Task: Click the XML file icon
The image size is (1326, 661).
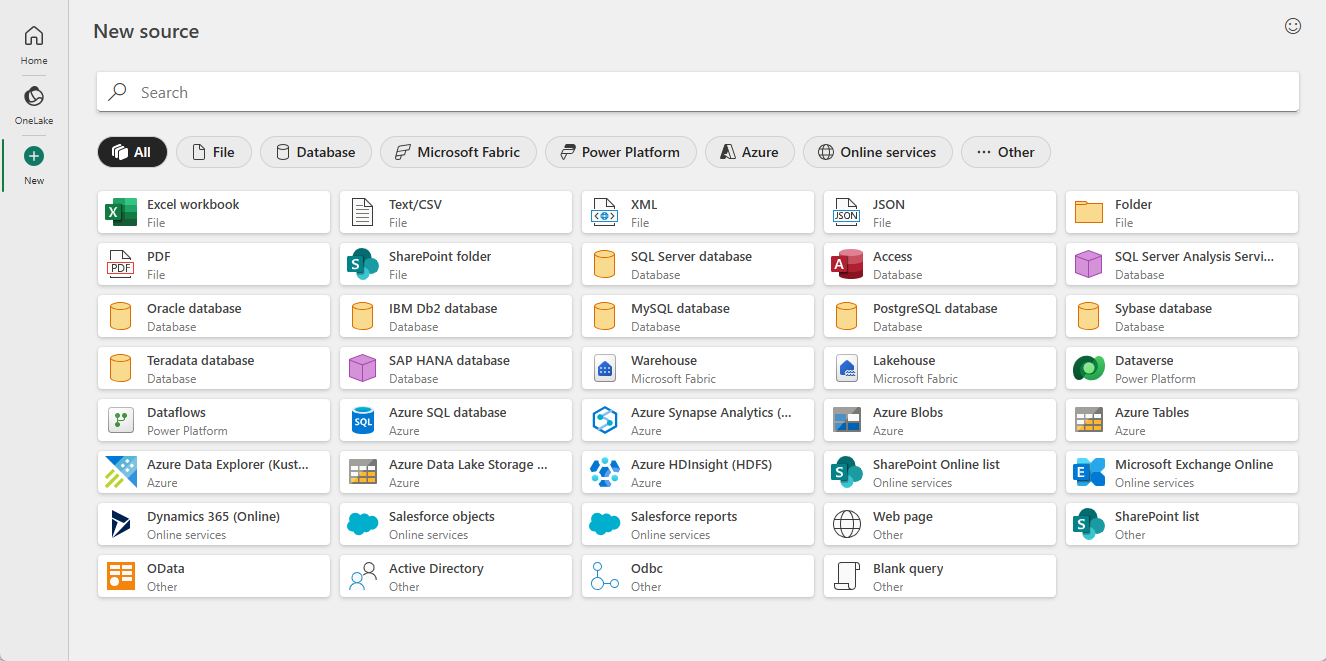Action: point(604,212)
